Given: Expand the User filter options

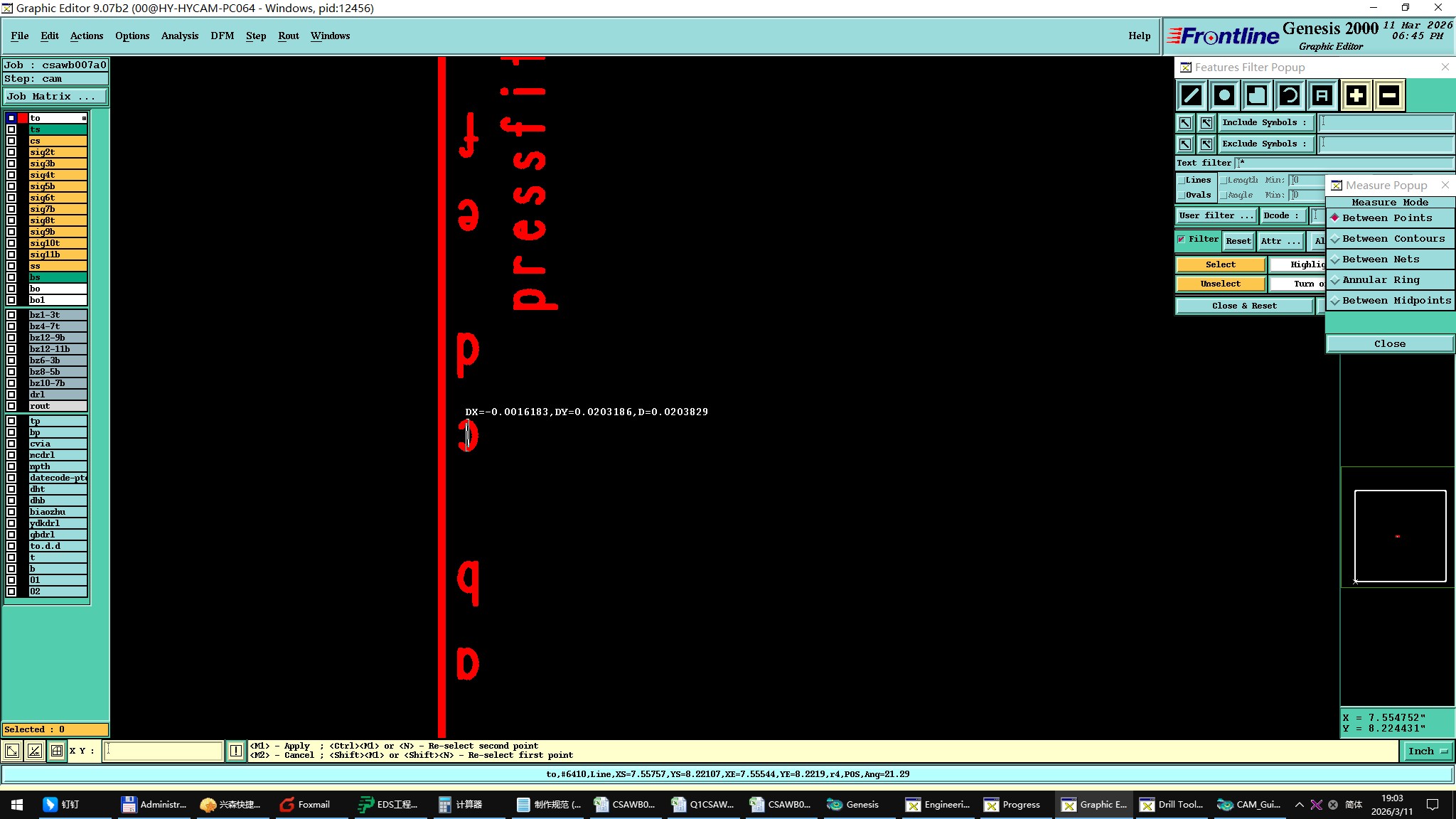Looking at the screenshot, I should point(1216,215).
